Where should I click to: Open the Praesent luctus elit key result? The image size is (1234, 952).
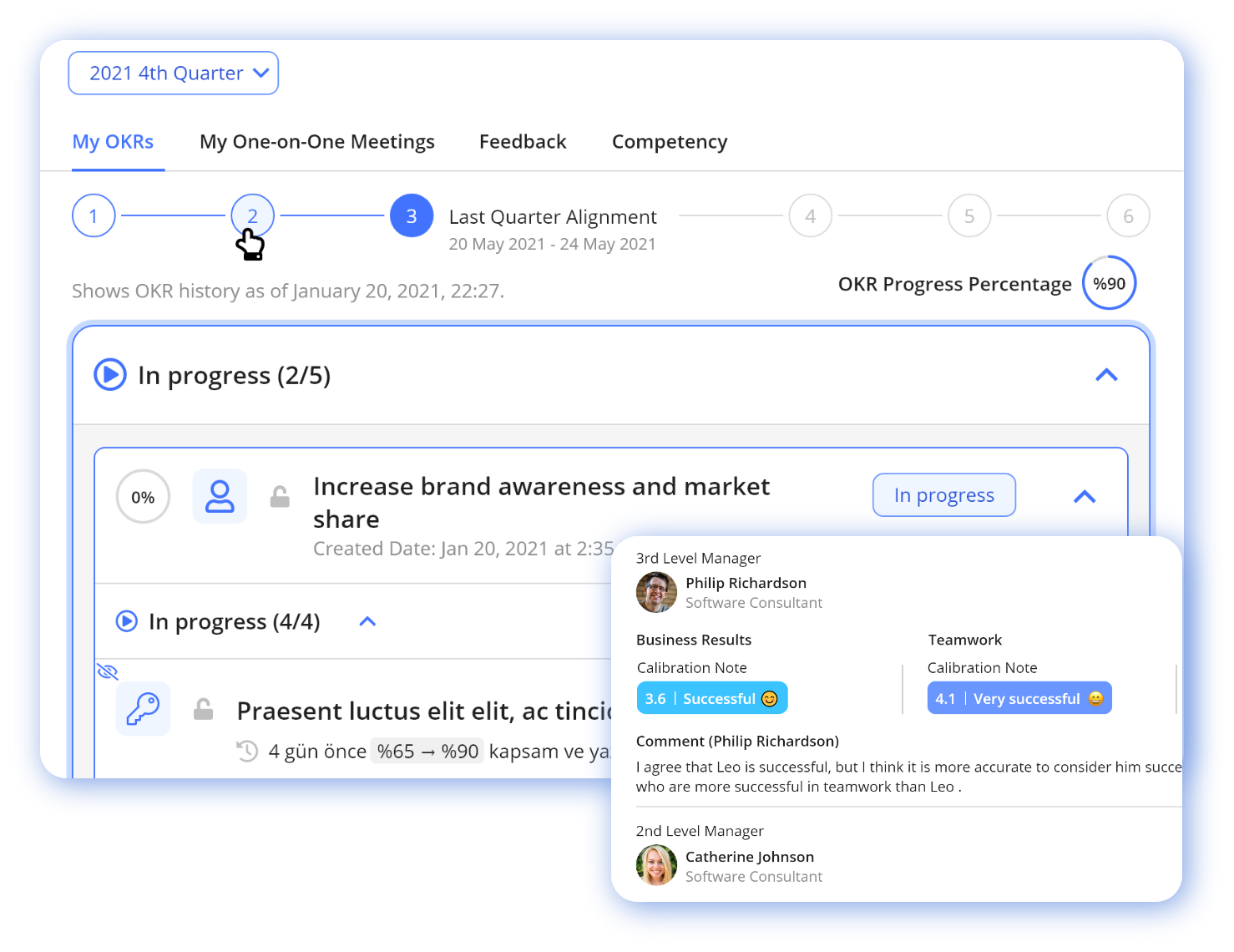(424, 711)
